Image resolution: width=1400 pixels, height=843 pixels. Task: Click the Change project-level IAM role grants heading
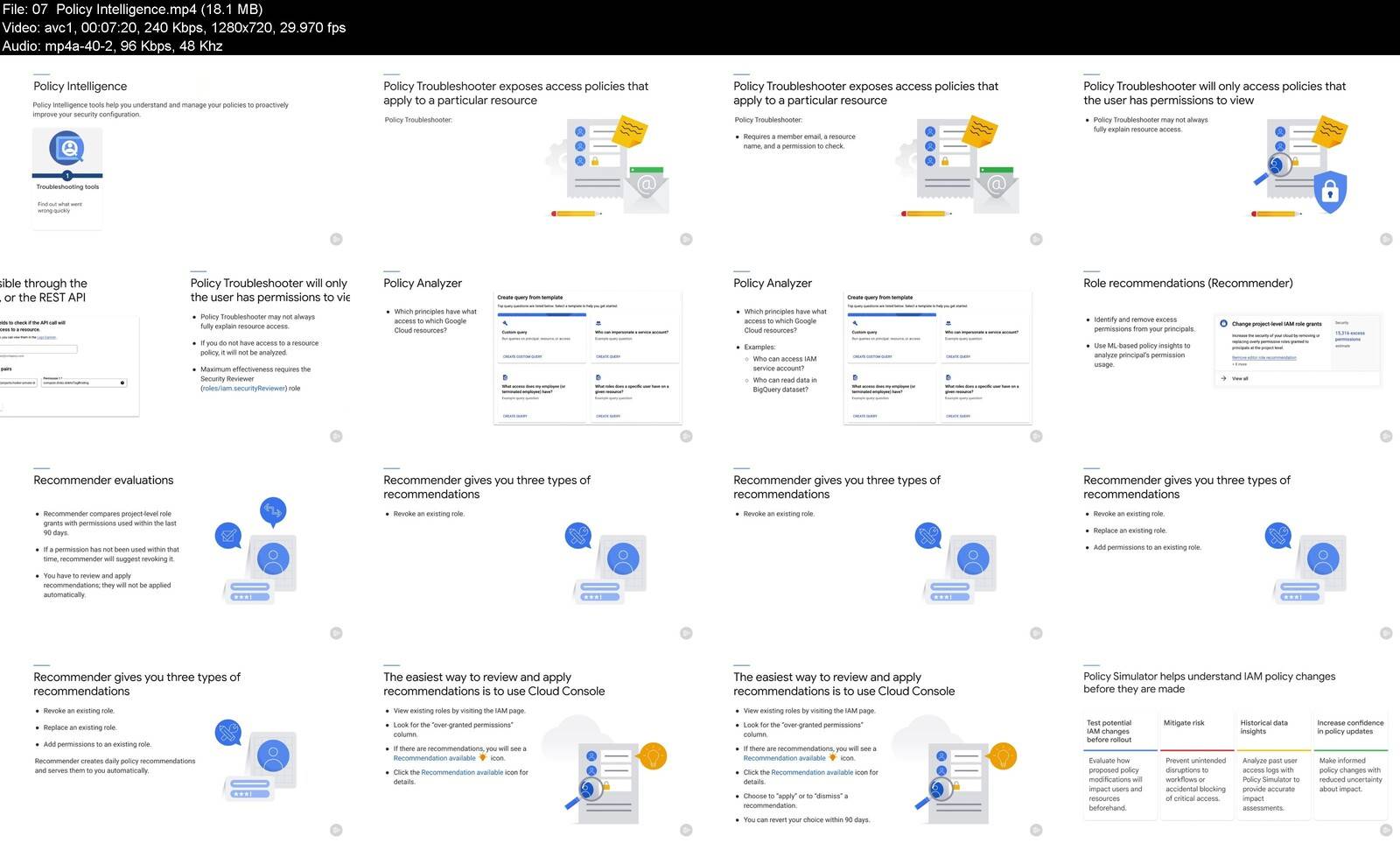click(x=1277, y=324)
